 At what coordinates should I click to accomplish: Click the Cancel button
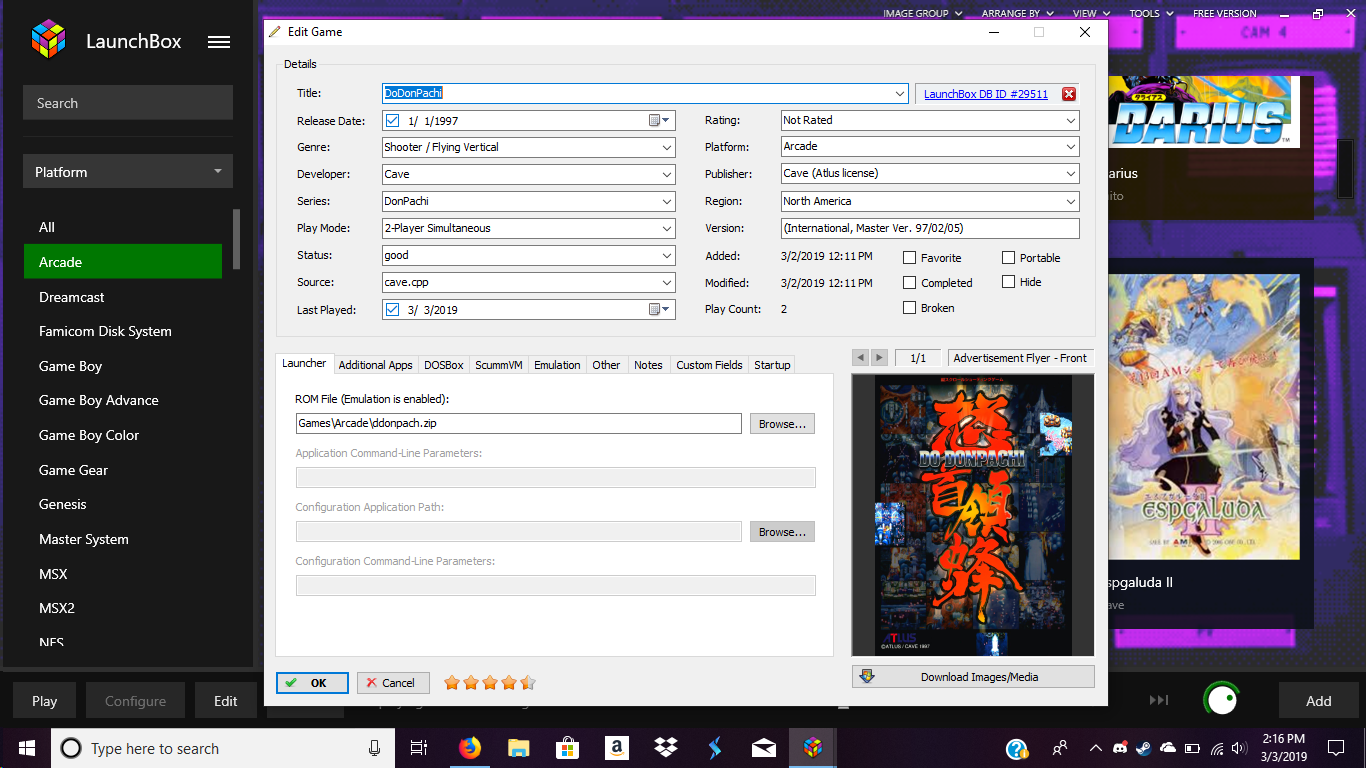coord(393,683)
